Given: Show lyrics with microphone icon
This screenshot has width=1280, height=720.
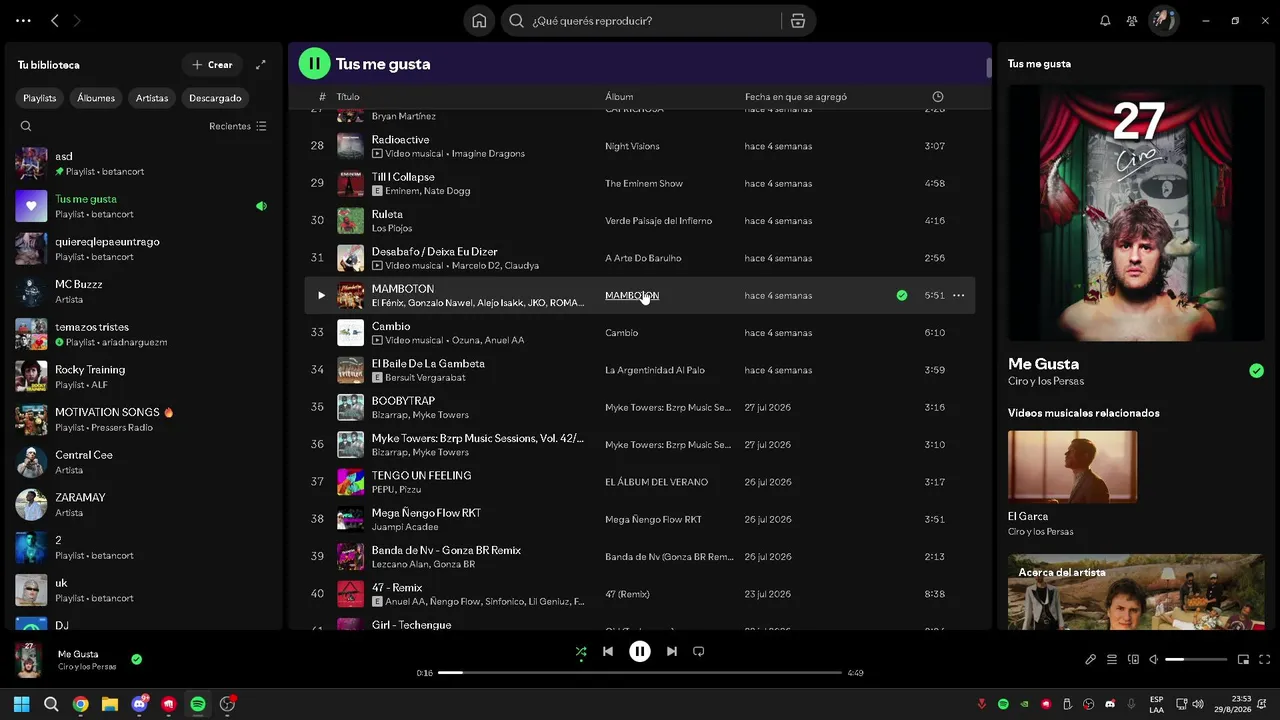Looking at the screenshot, I should tap(1090, 659).
